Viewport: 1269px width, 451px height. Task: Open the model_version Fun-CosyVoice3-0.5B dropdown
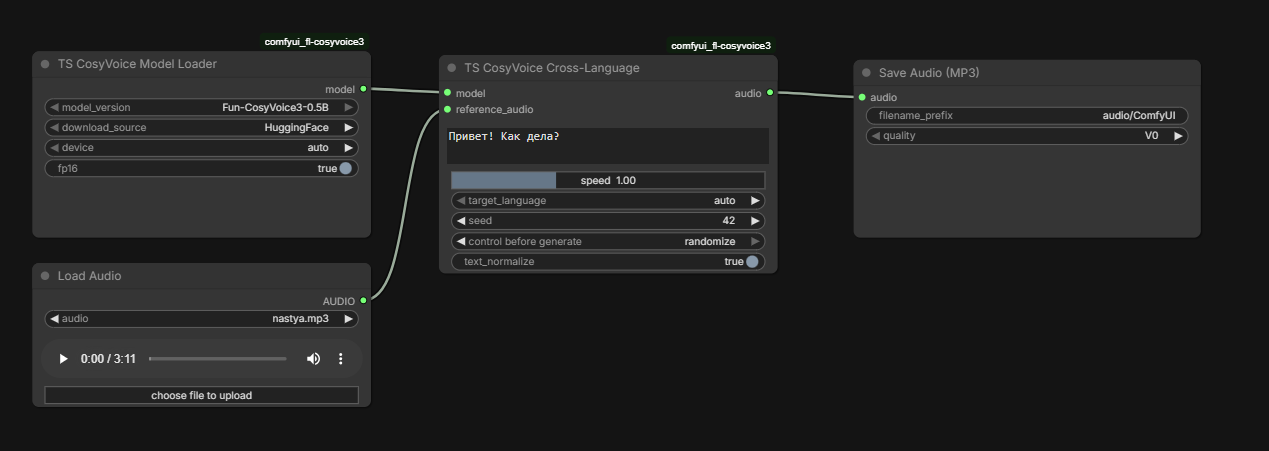pos(201,107)
